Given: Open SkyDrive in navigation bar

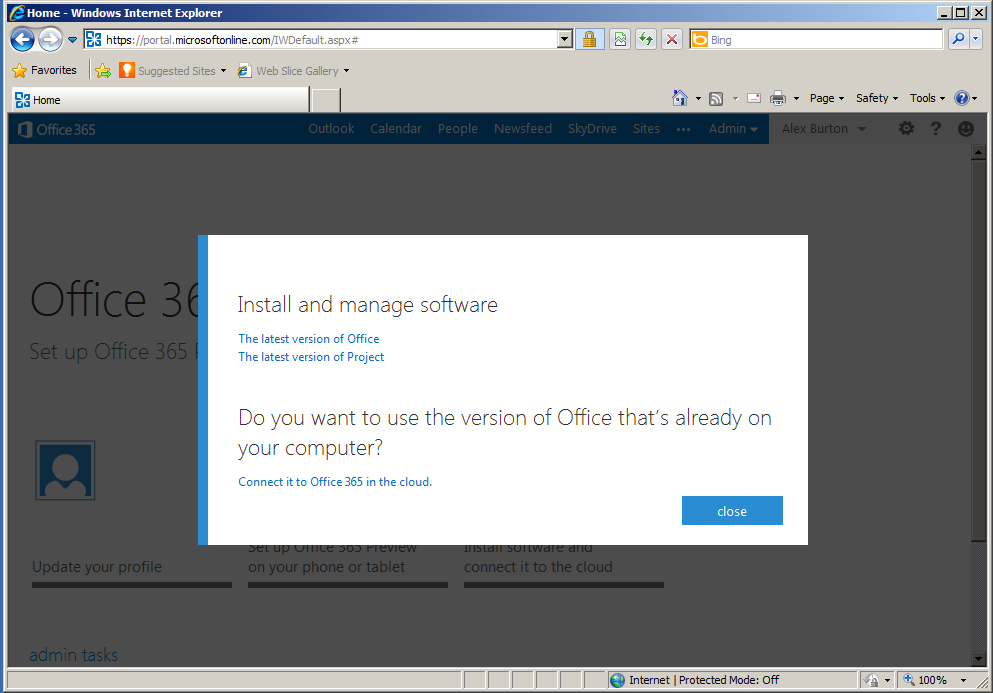Looking at the screenshot, I should [592, 129].
